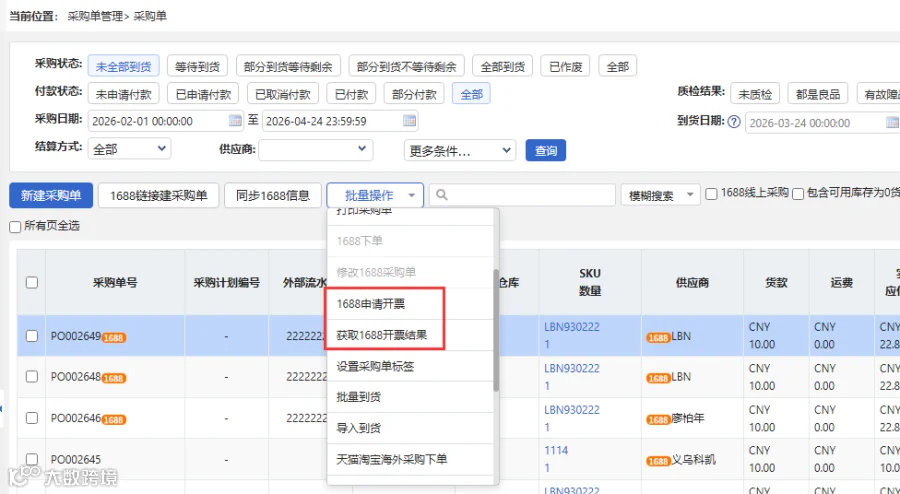Click 1688 badge beside supplier 义乌科凯

pos(658,461)
